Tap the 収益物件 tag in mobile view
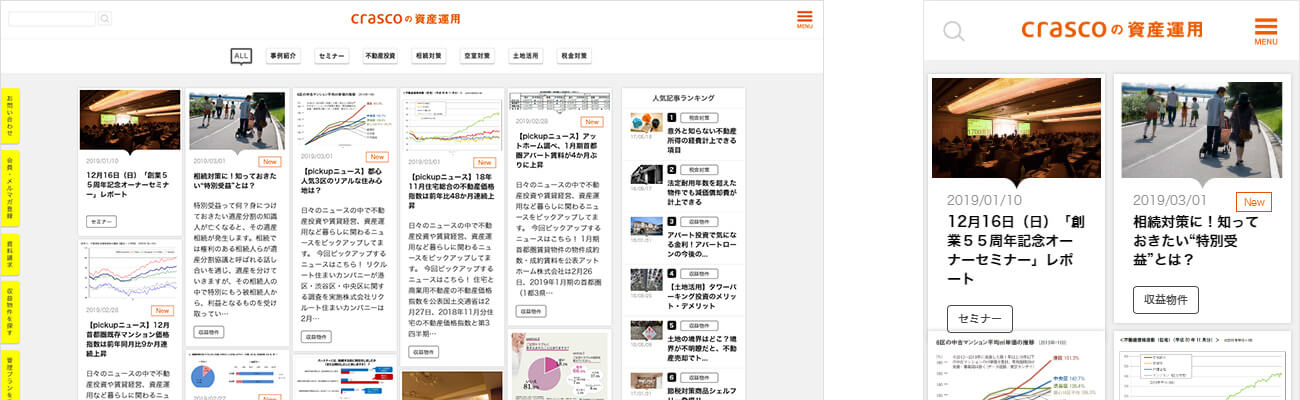 click(1165, 300)
